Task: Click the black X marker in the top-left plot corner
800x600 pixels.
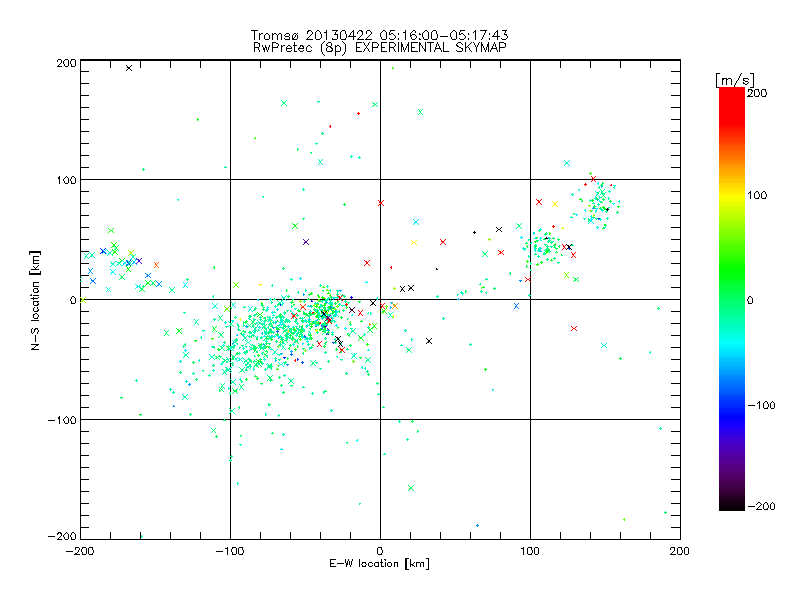Action: pyautogui.click(x=129, y=68)
